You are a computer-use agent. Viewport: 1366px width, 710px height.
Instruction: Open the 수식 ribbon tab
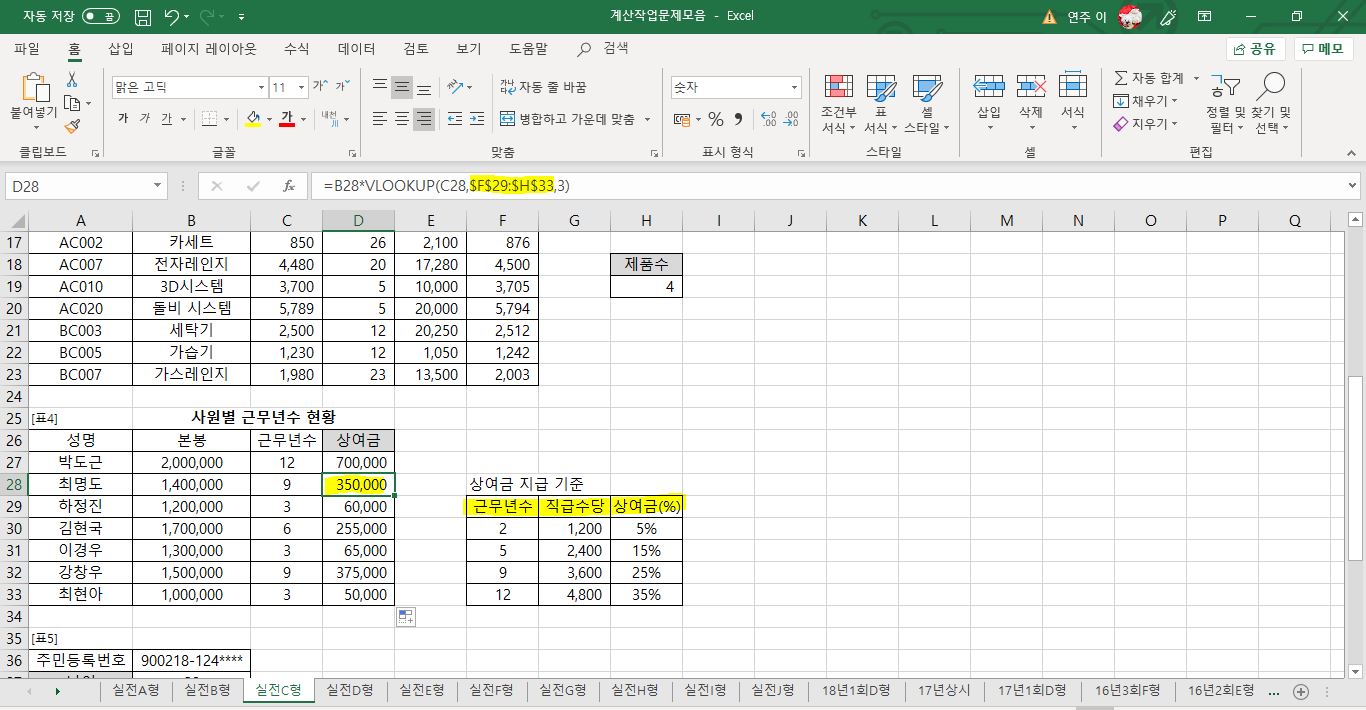[x=296, y=48]
